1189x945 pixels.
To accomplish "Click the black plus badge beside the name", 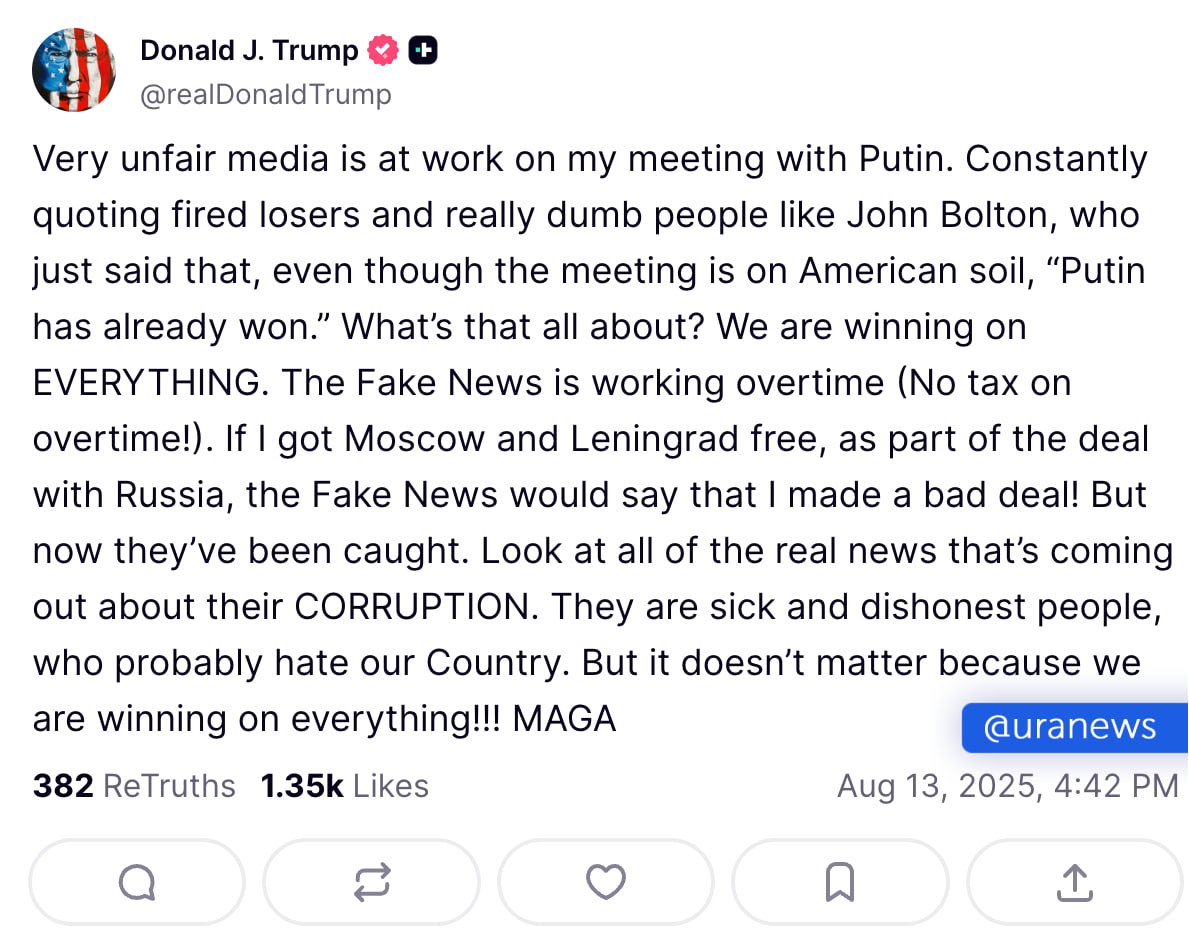I will pos(423,51).
